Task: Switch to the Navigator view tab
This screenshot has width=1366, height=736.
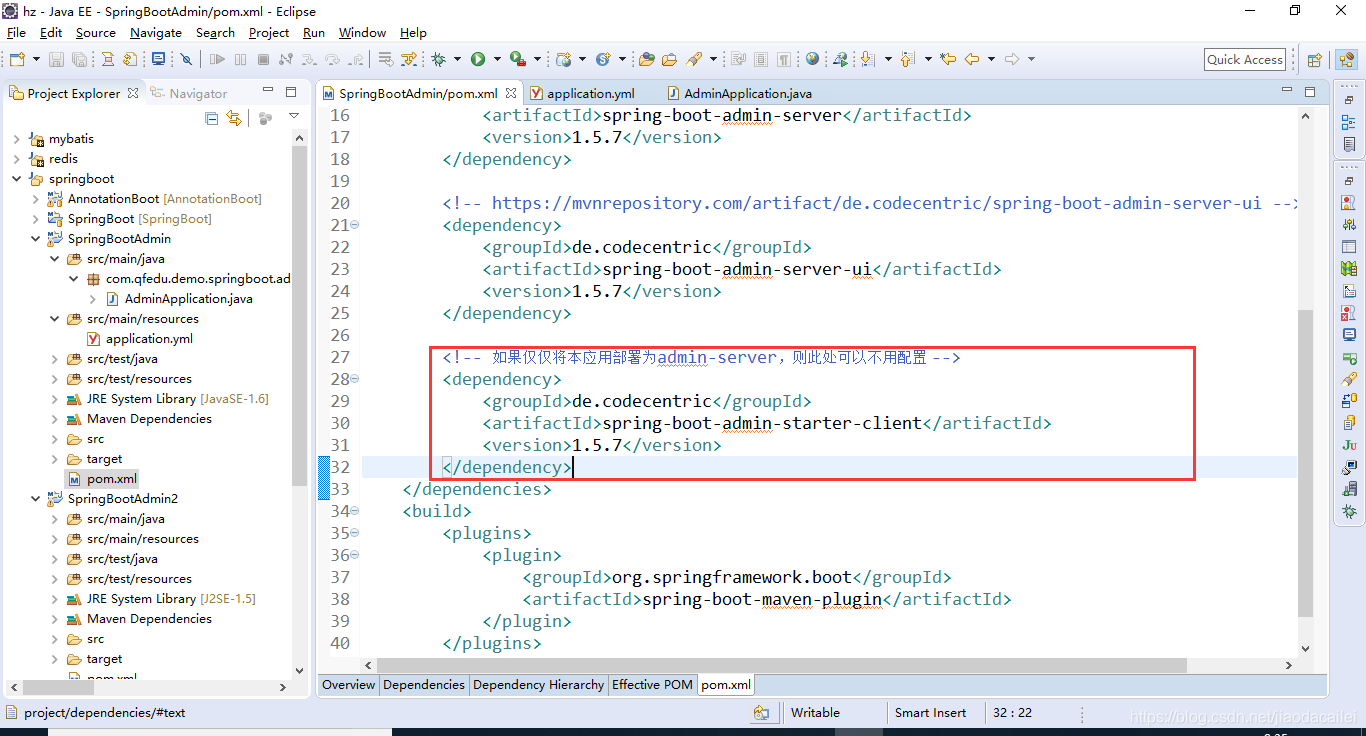Action: pyautogui.click(x=189, y=93)
